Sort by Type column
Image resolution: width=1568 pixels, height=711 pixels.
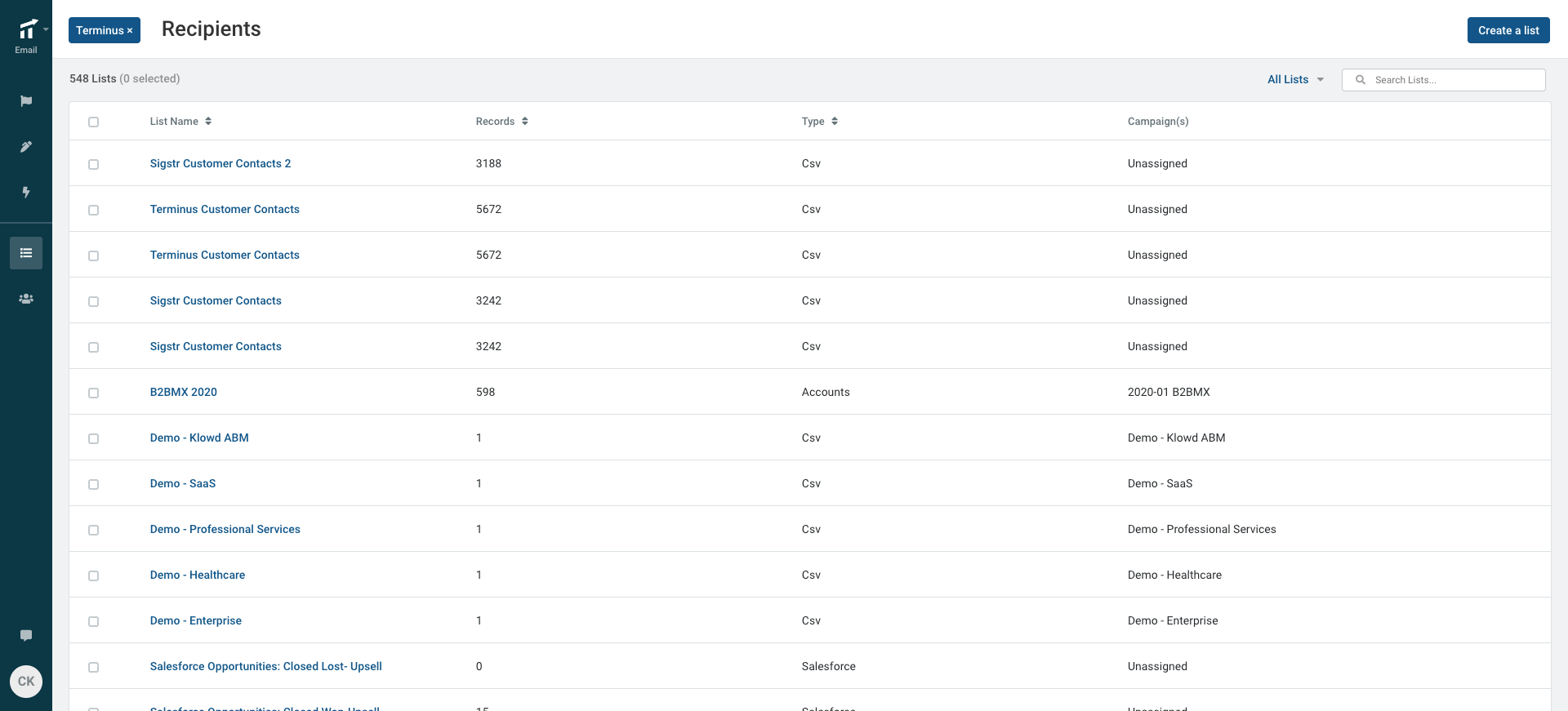pos(819,122)
